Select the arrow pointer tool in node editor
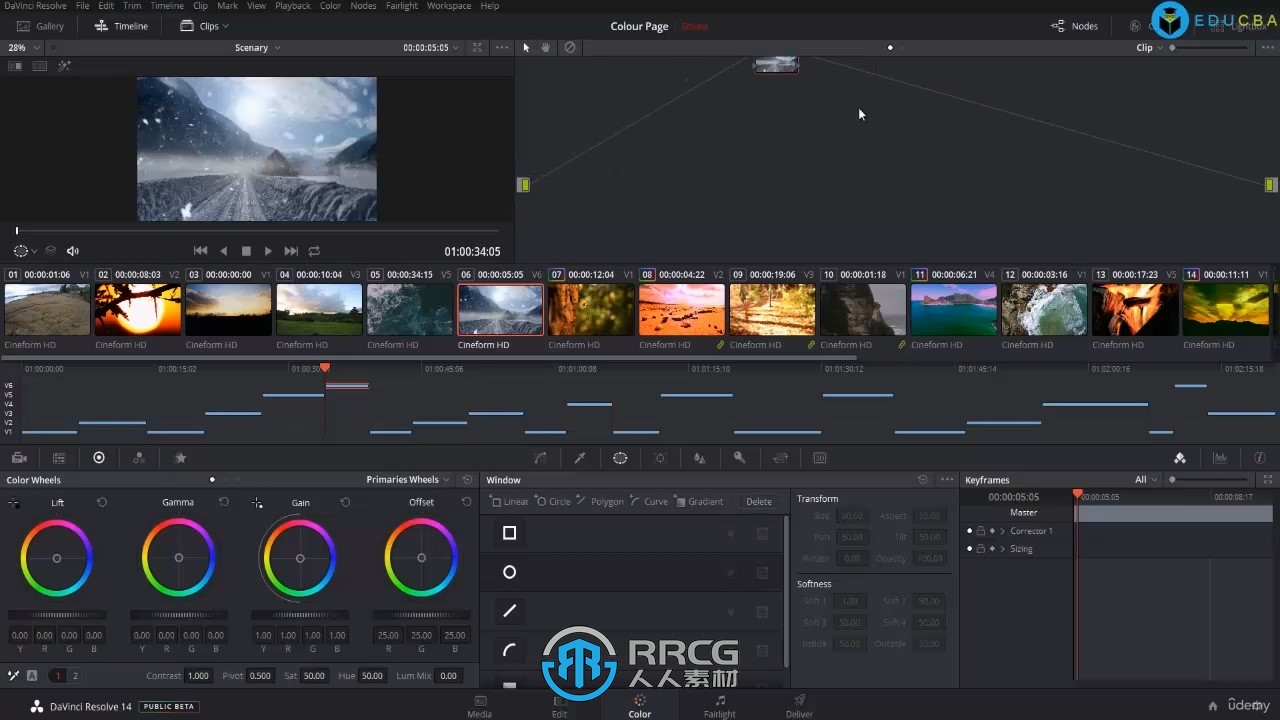This screenshot has width=1280, height=720. point(527,47)
